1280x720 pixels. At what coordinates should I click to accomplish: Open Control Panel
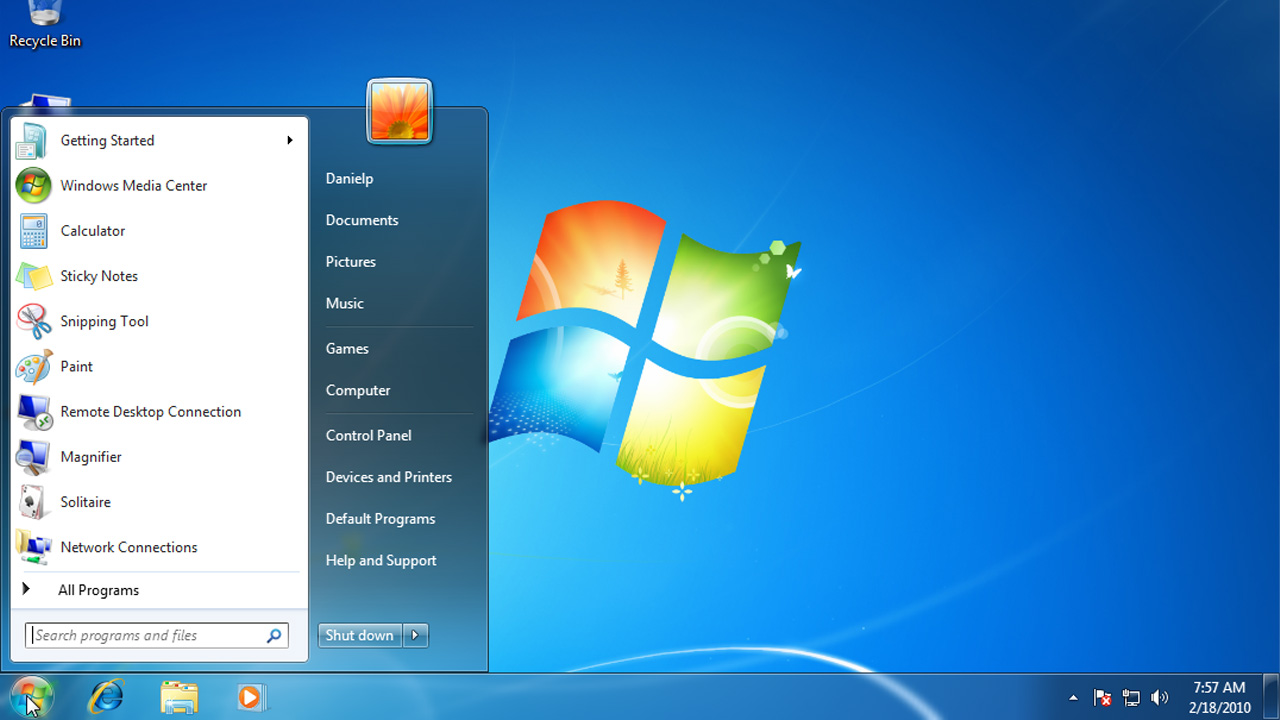368,435
